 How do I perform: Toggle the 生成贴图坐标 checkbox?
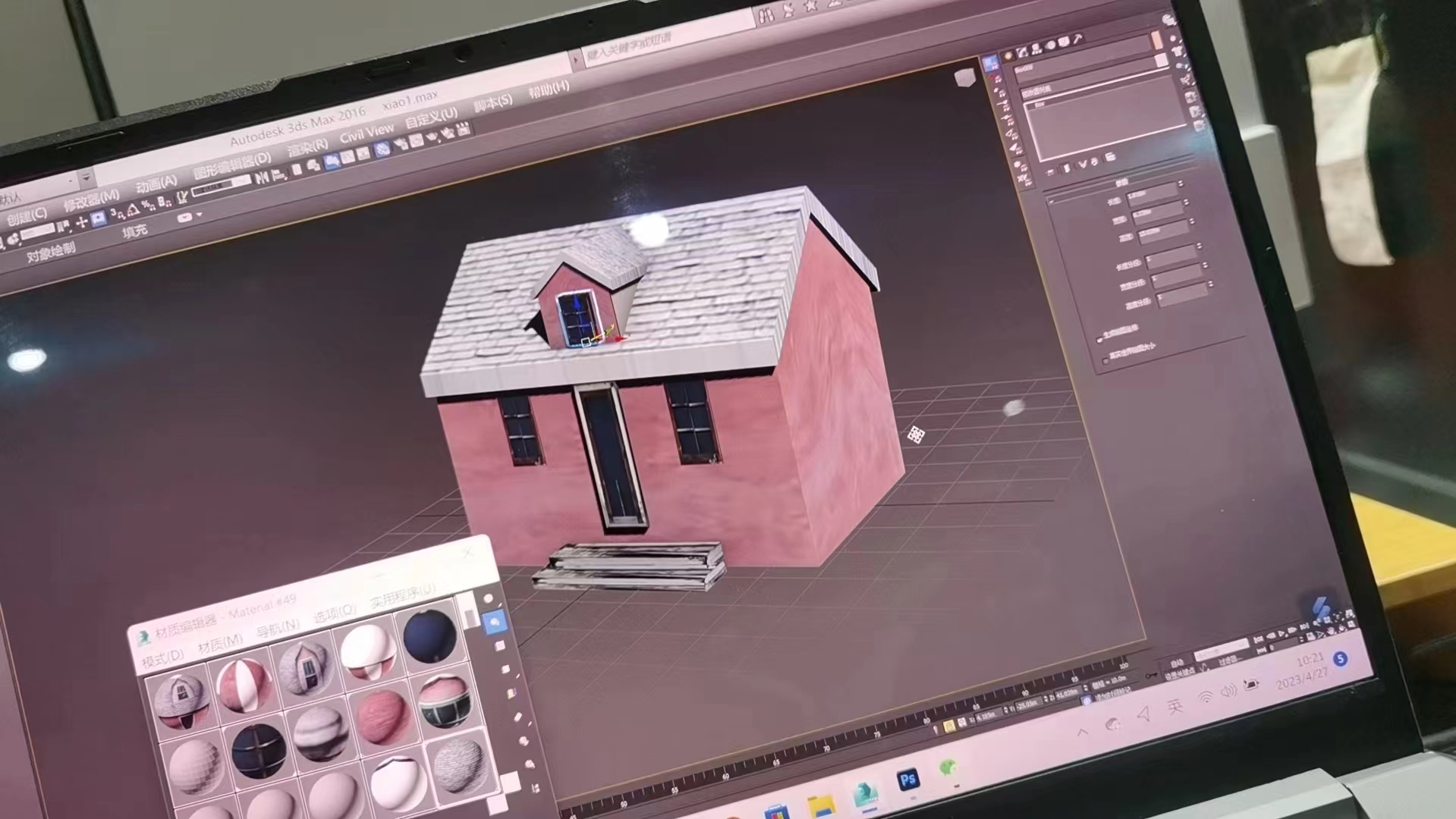tap(1099, 338)
